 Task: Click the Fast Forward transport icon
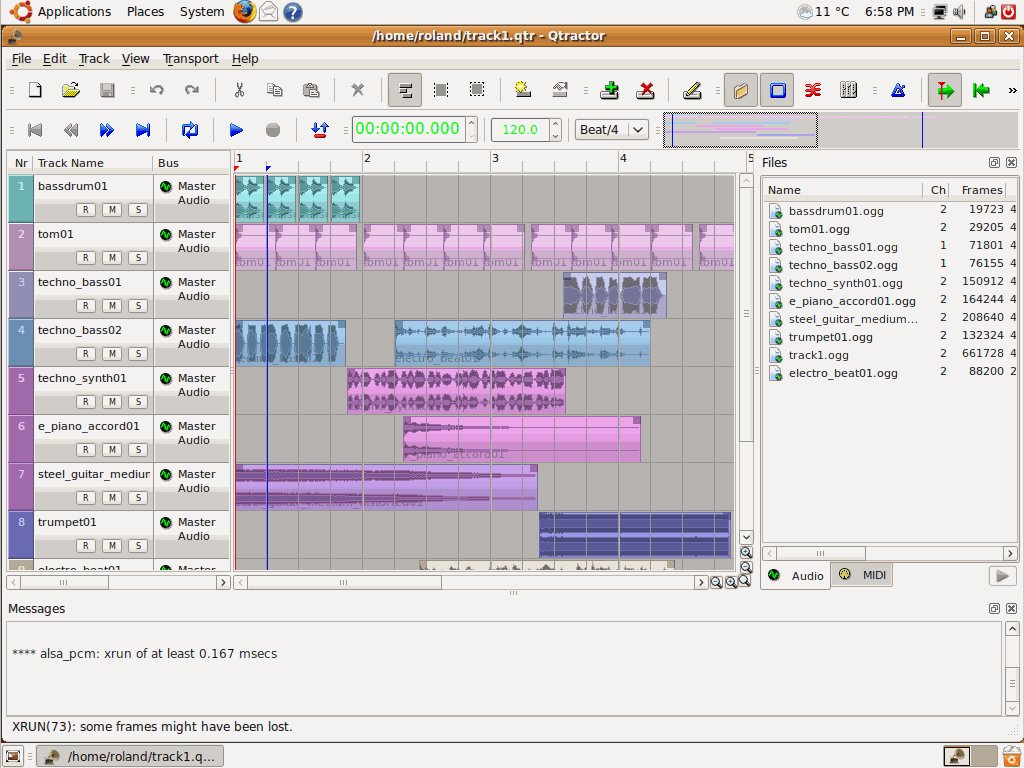click(x=107, y=130)
